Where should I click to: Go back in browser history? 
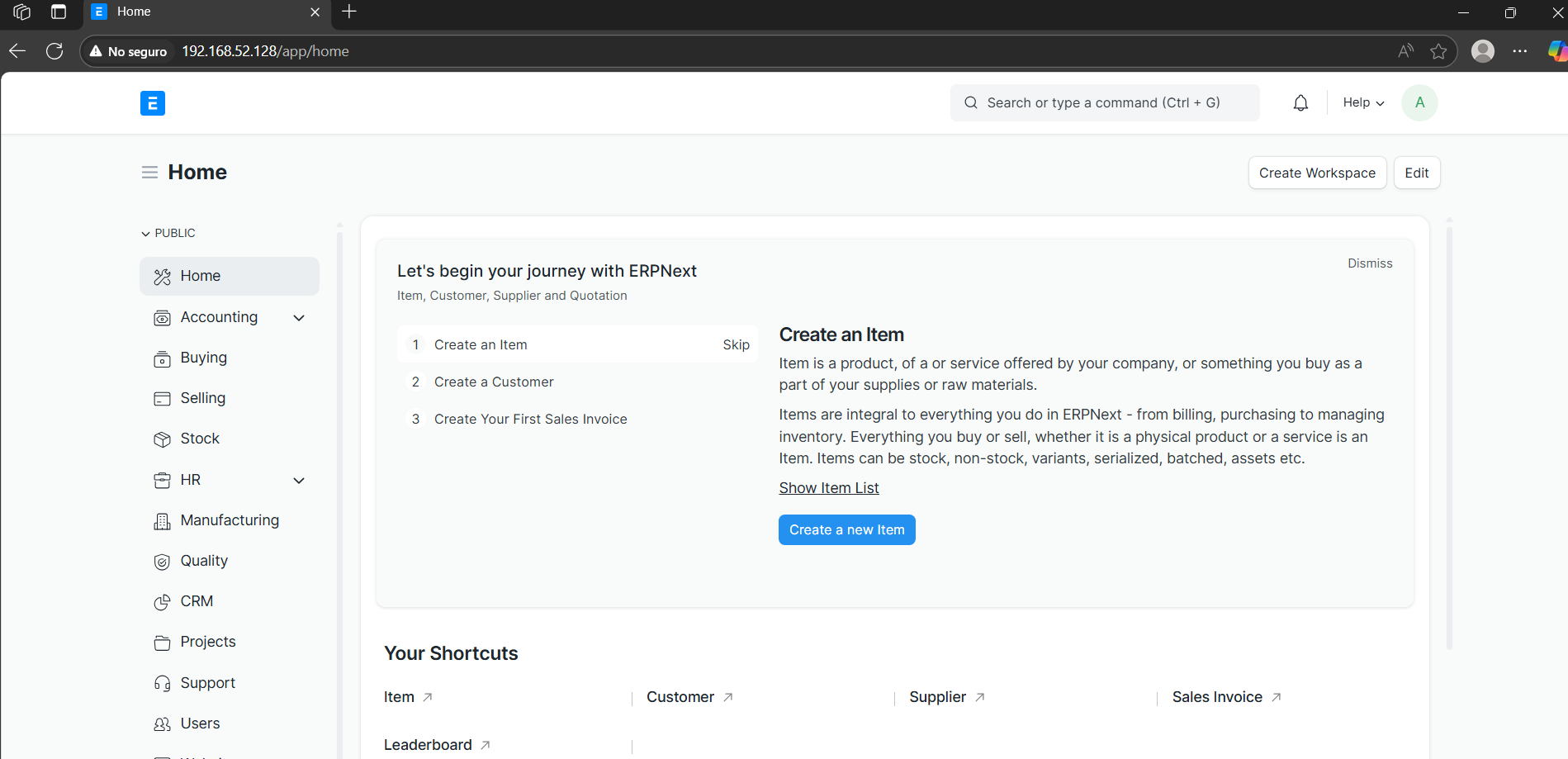17,51
